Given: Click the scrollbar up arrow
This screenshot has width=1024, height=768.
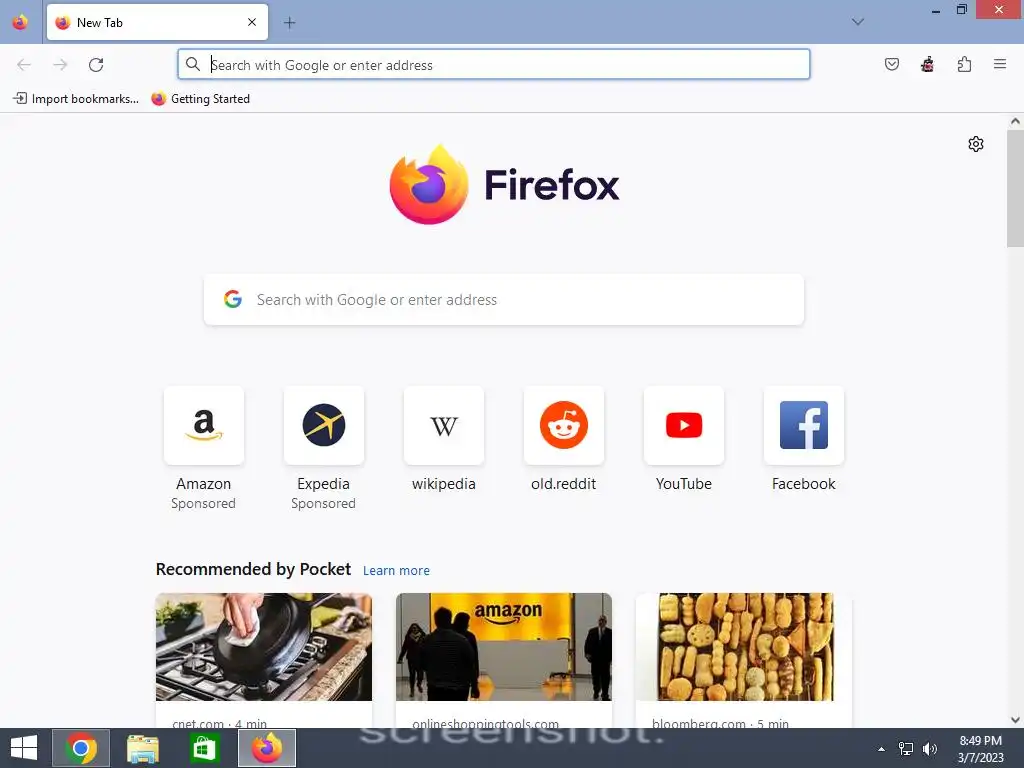Looking at the screenshot, I should pyautogui.click(x=1015, y=121).
